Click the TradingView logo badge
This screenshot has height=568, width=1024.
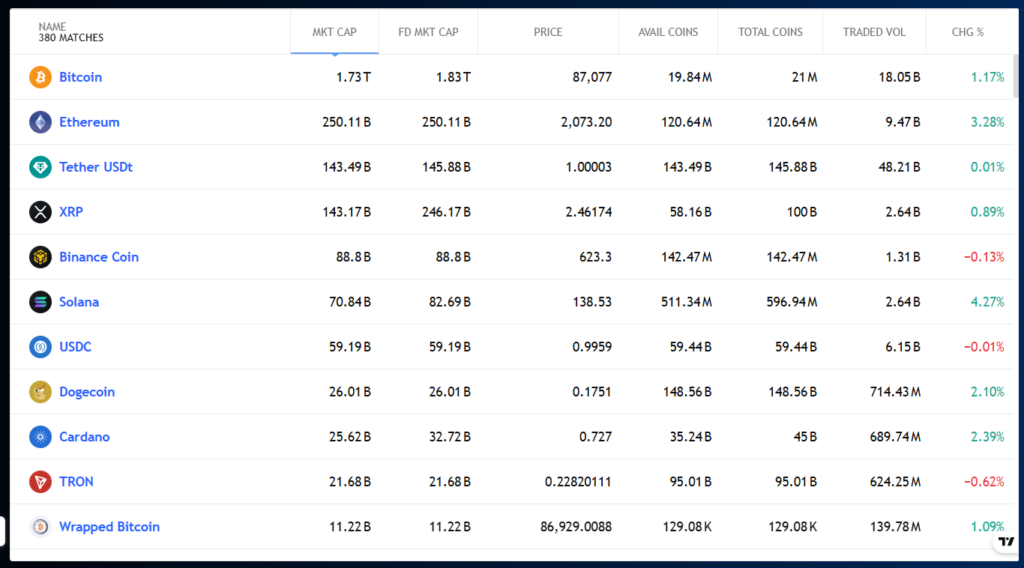pos(1006,542)
